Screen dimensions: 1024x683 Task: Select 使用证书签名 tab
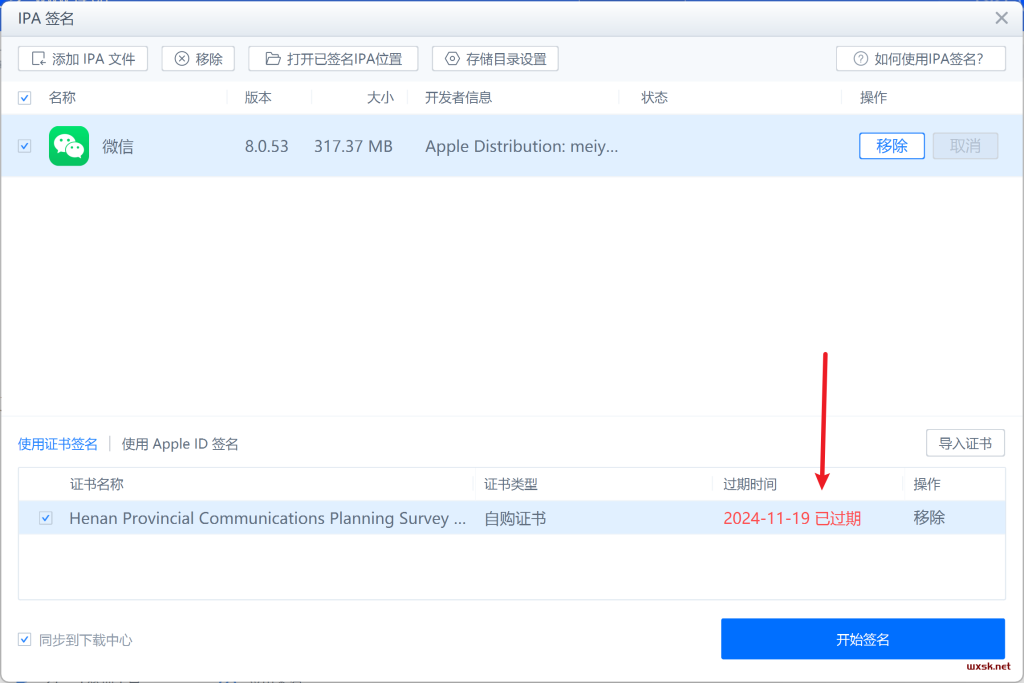pyautogui.click(x=58, y=444)
